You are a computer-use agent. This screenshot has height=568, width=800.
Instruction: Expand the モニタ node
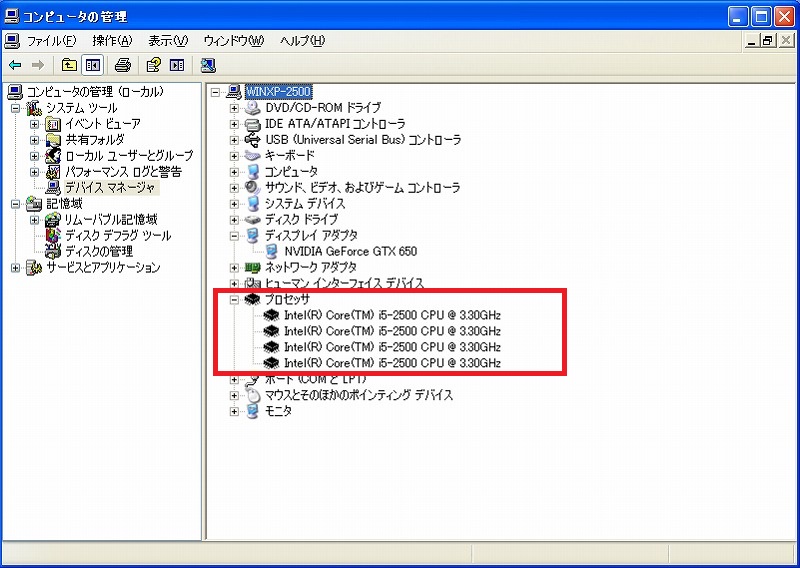click(x=234, y=411)
